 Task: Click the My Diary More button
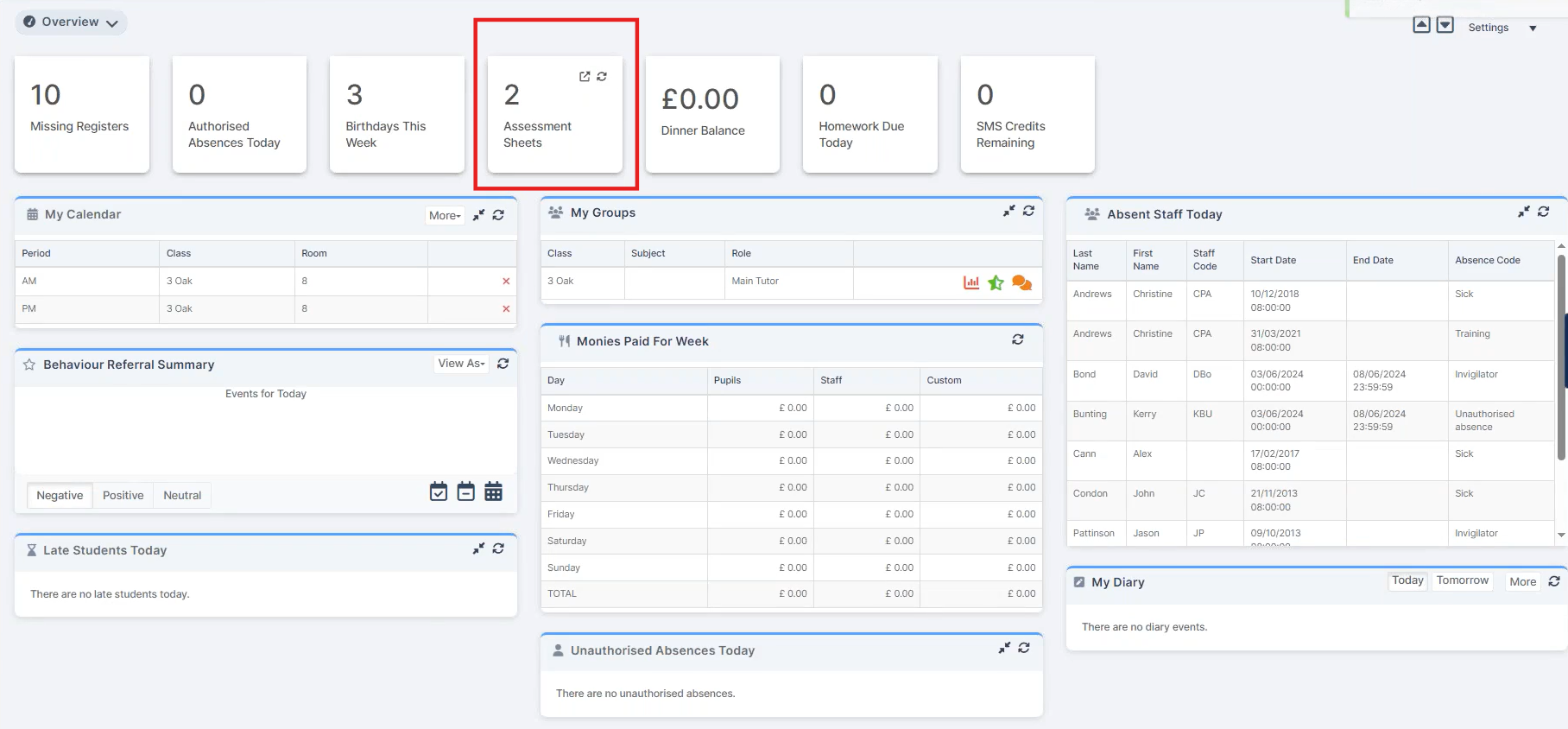(1522, 582)
